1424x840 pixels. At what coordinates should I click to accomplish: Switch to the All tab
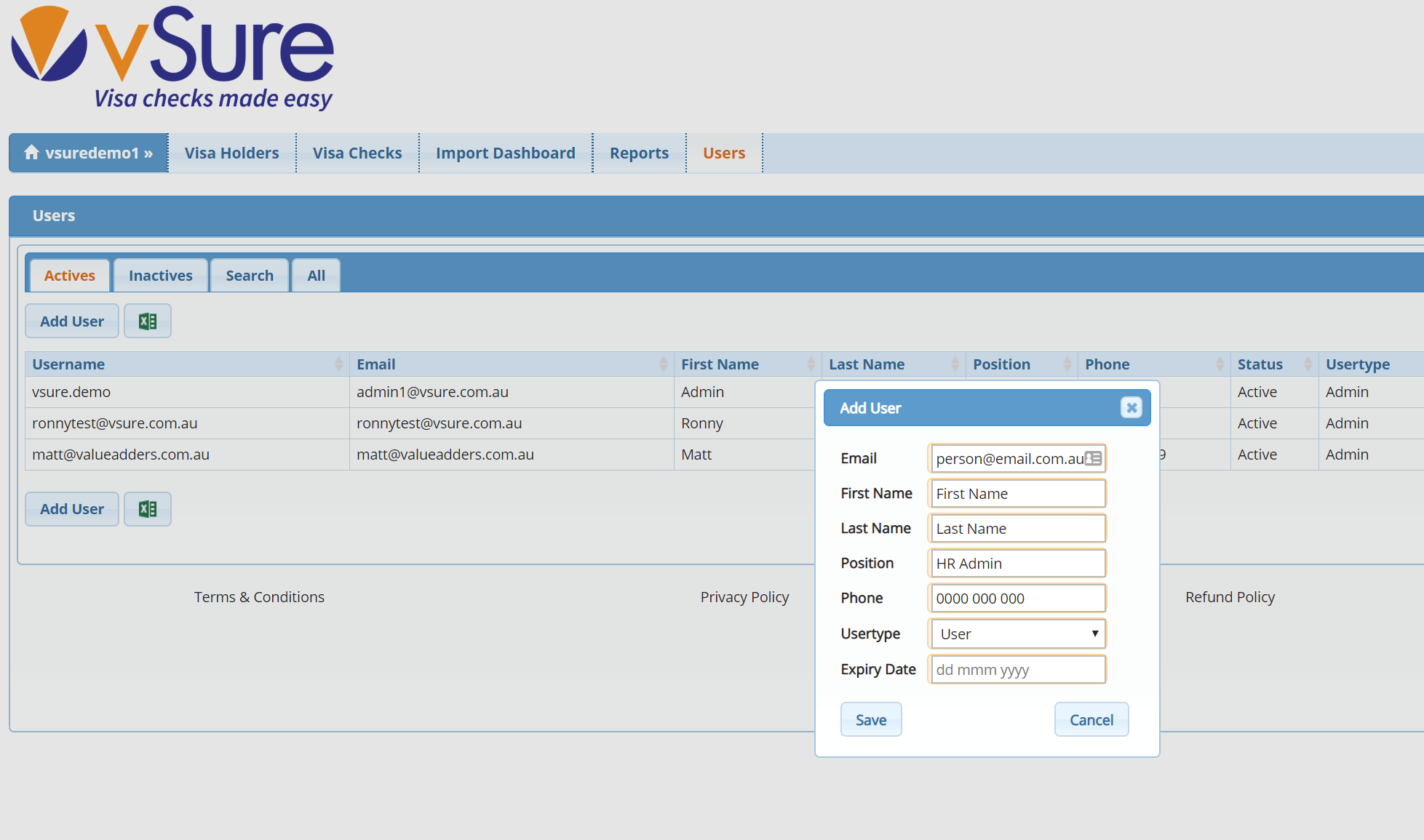coord(316,276)
